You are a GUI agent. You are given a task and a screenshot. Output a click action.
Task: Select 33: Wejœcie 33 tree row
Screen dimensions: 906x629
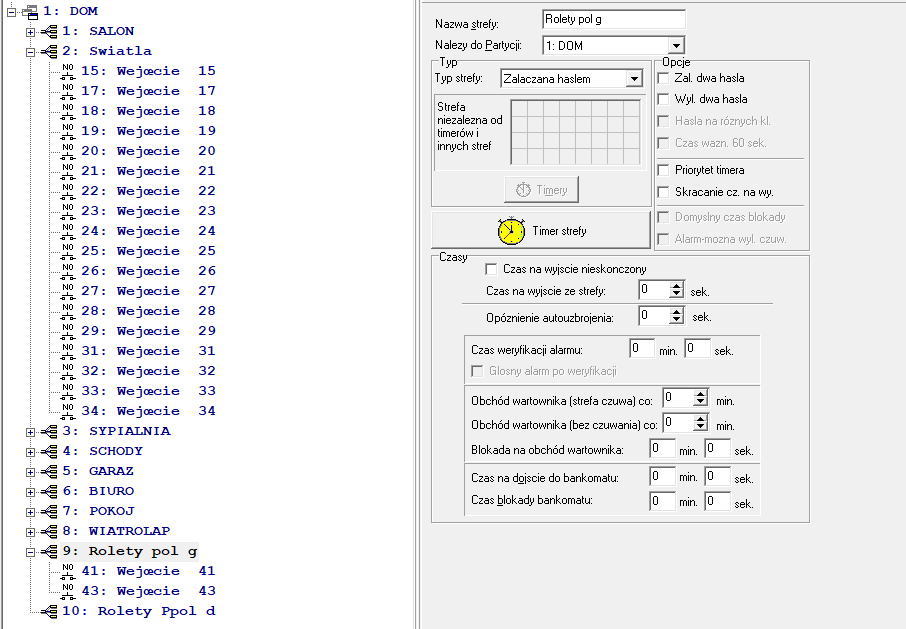point(148,391)
